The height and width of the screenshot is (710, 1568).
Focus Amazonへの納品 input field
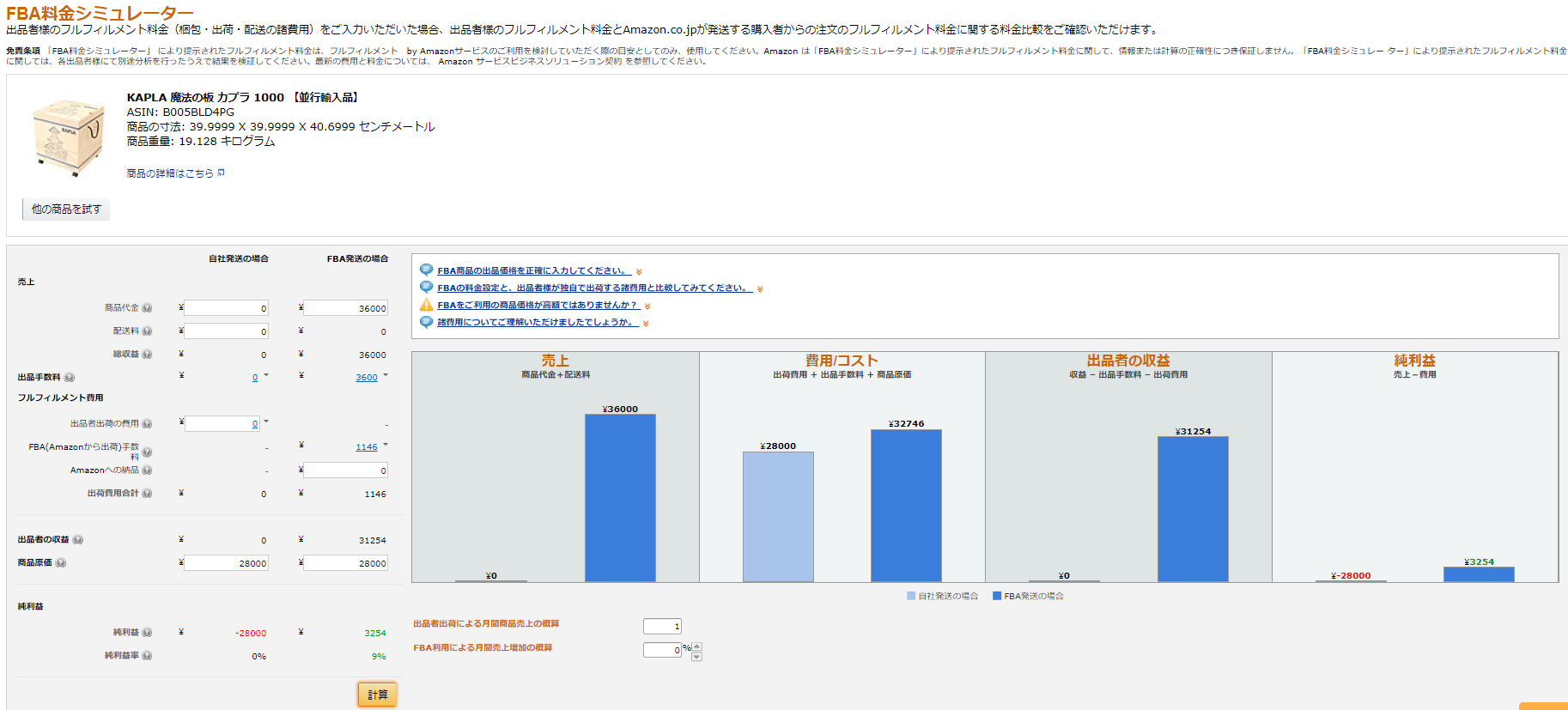(x=346, y=470)
